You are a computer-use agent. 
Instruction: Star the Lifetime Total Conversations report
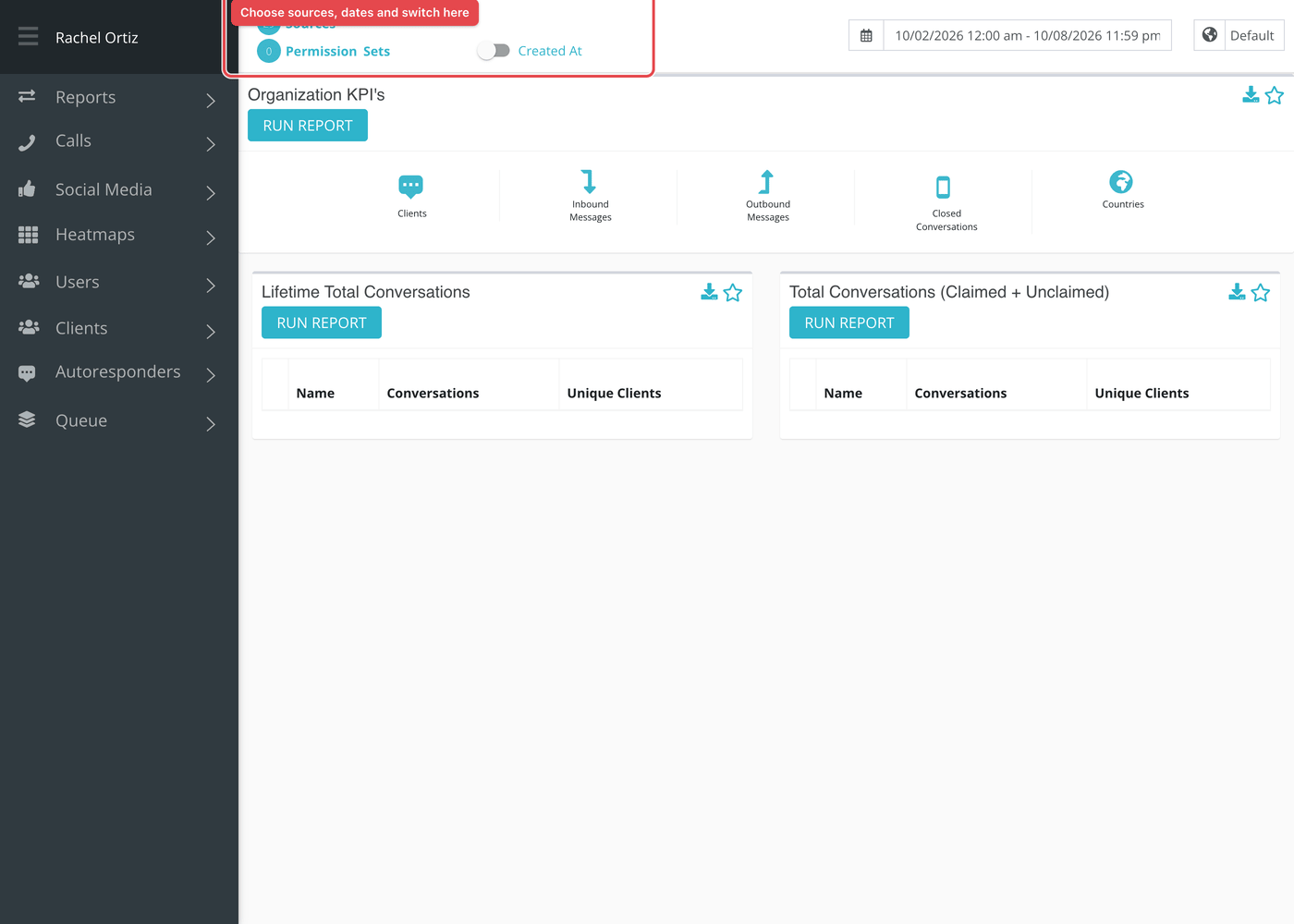(733, 293)
